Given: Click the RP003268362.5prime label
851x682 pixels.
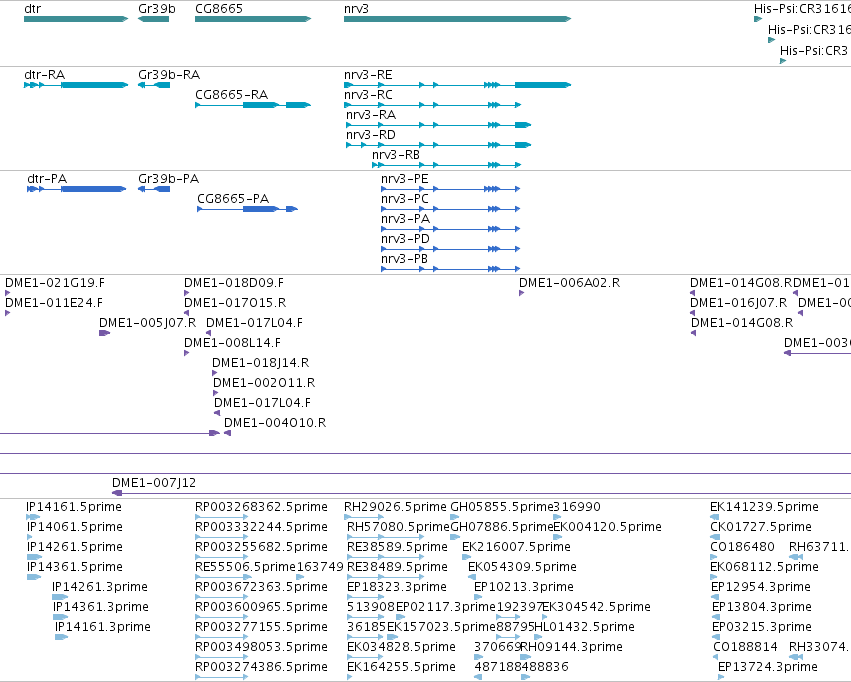Looking at the screenshot, I should pyautogui.click(x=262, y=507).
